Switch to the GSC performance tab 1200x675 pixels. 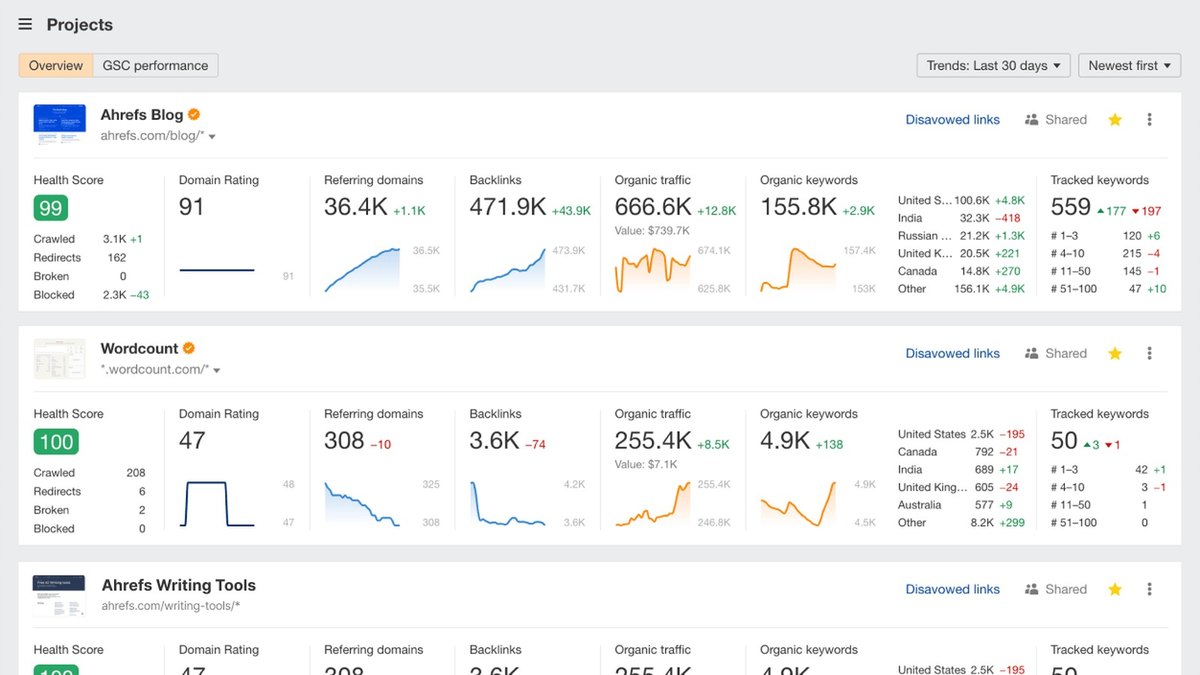(155, 65)
